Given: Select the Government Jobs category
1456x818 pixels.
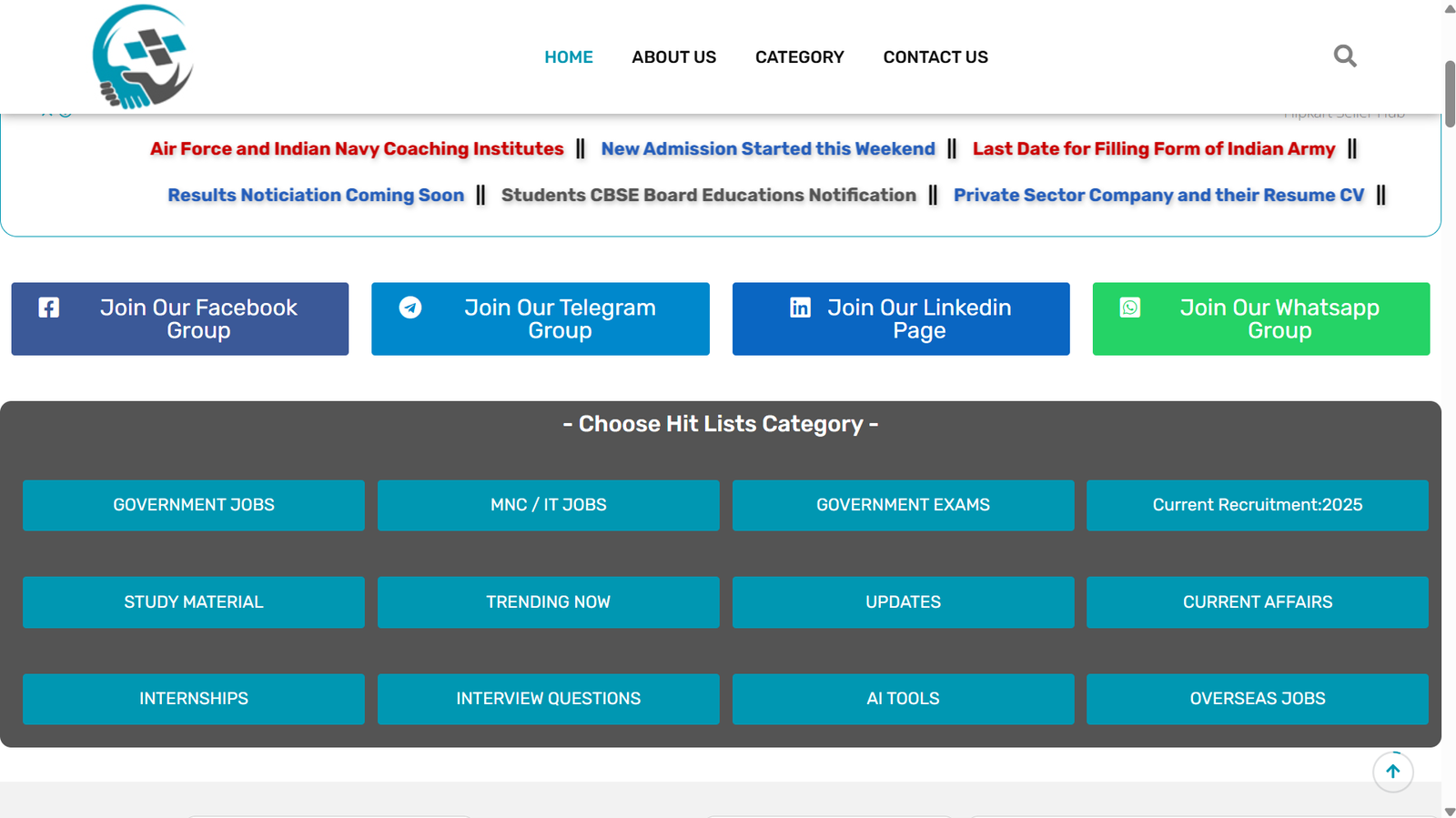Looking at the screenshot, I should pyautogui.click(x=194, y=505).
